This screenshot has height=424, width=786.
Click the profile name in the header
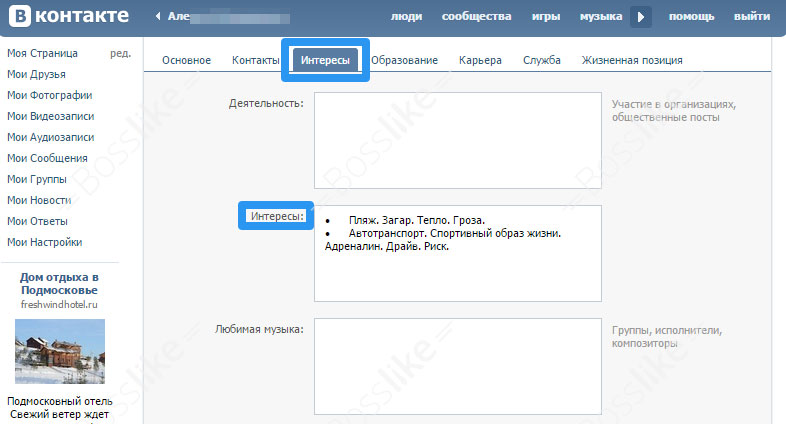(x=229, y=17)
